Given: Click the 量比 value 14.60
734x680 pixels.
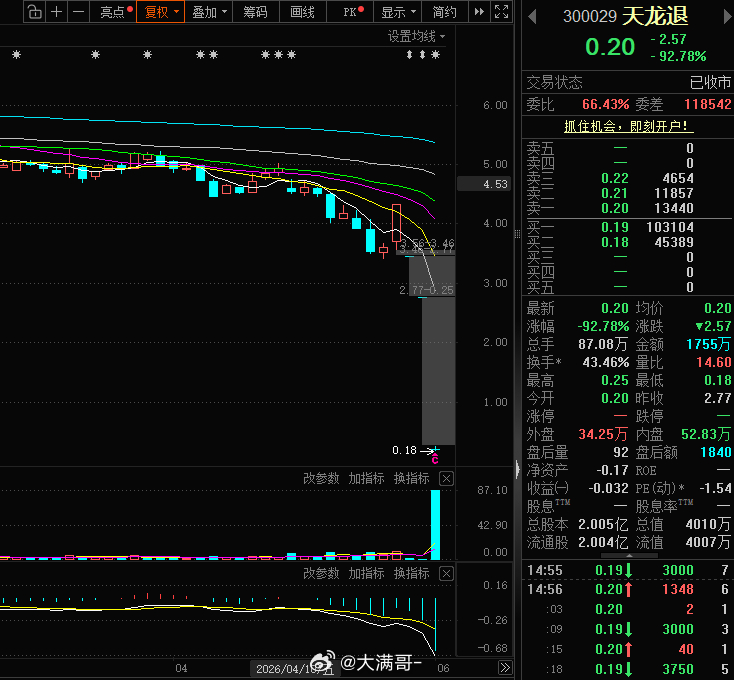Looking at the screenshot, I should (713, 362).
